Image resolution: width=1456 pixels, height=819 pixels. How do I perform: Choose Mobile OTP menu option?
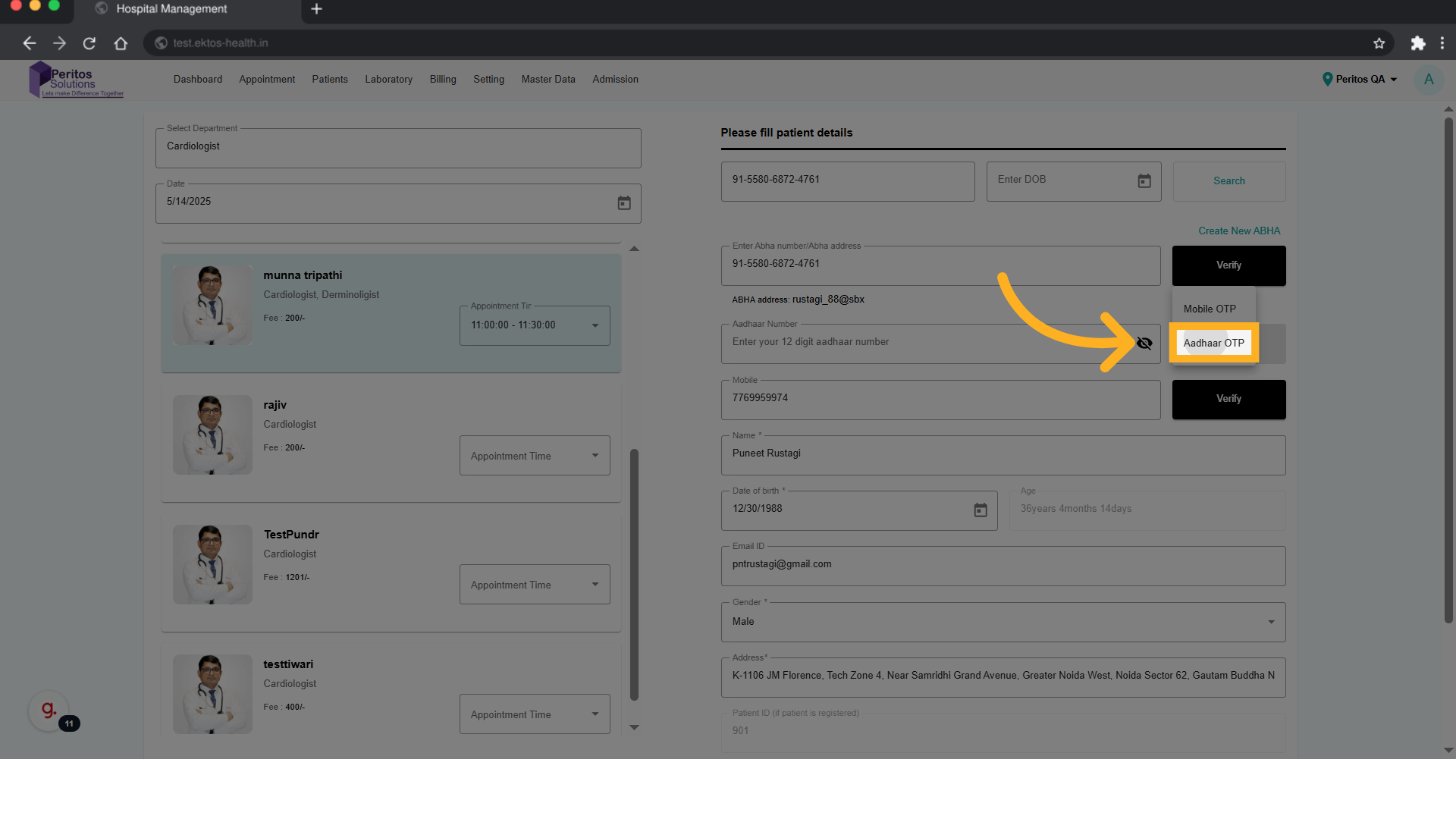coord(1210,309)
